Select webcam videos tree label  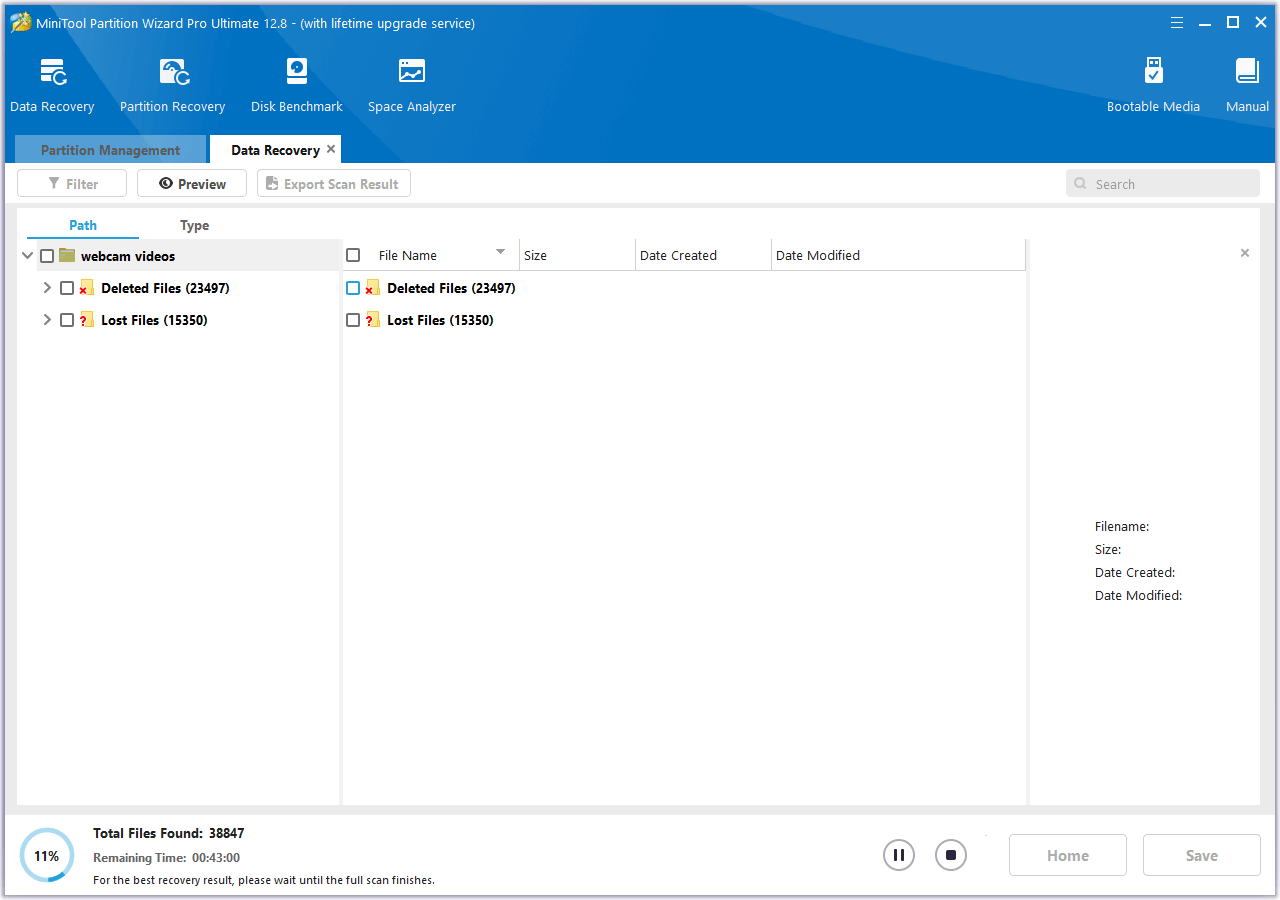click(x=128, y=256)
